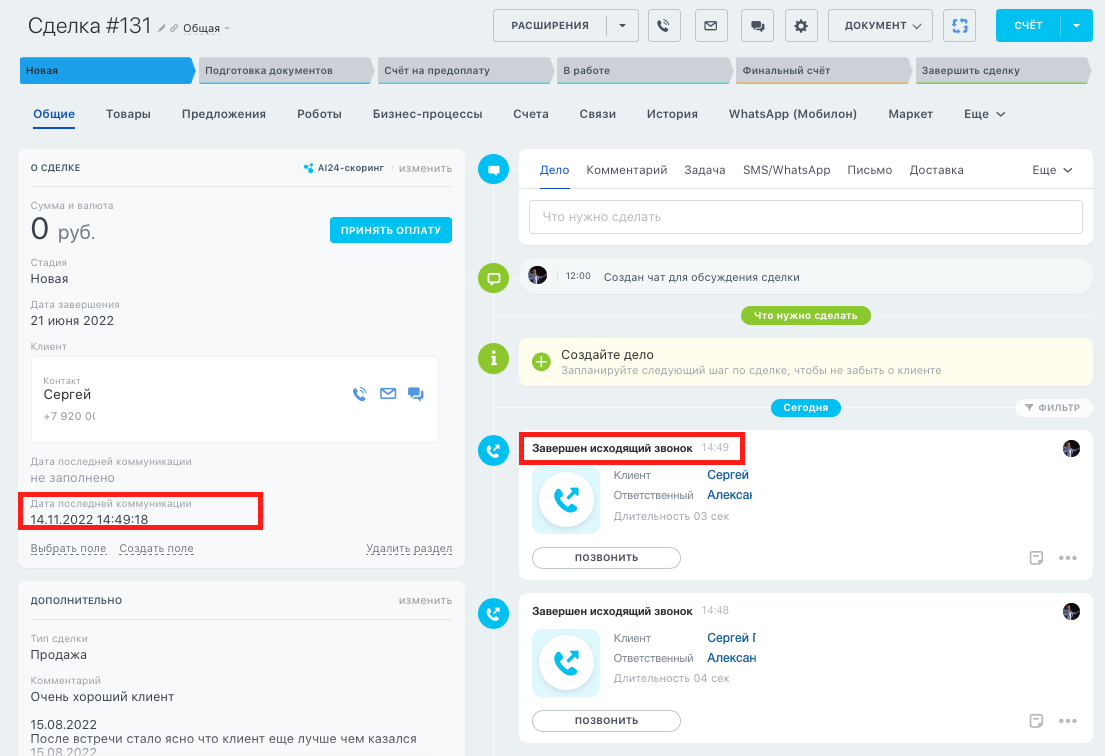Open the РАСШИРЕНИЯ dropdown arrow
This screenshot has height=756, width=1105.
point(622,26)
